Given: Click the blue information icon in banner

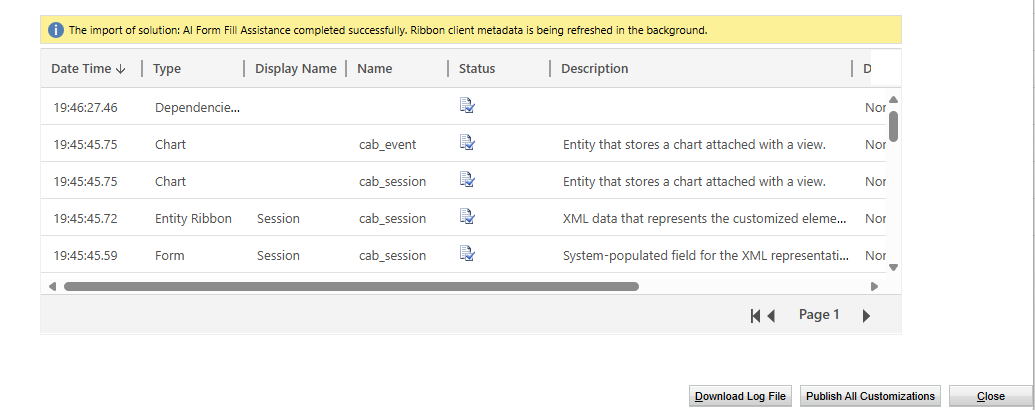Looking at the screenshot, I should [56, 30].
